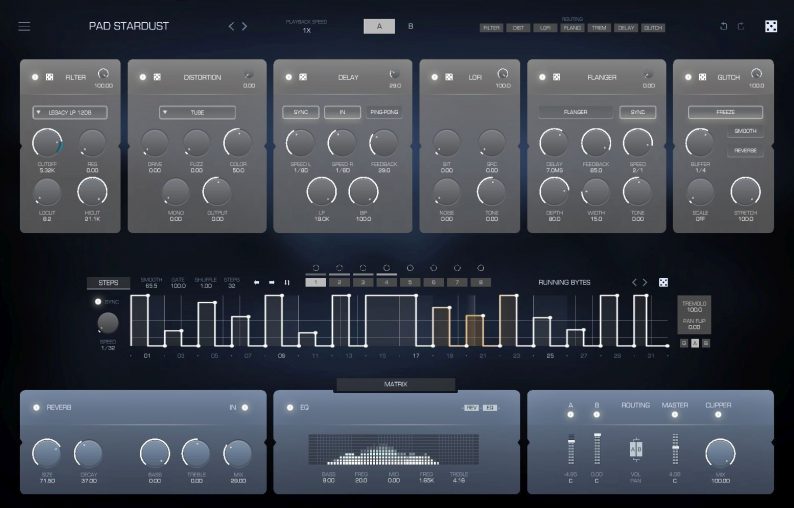Select the right mode icon under Pan Flip
Image resolution: width=794 pixels, height=508 pixels.
tap(706, 343)
